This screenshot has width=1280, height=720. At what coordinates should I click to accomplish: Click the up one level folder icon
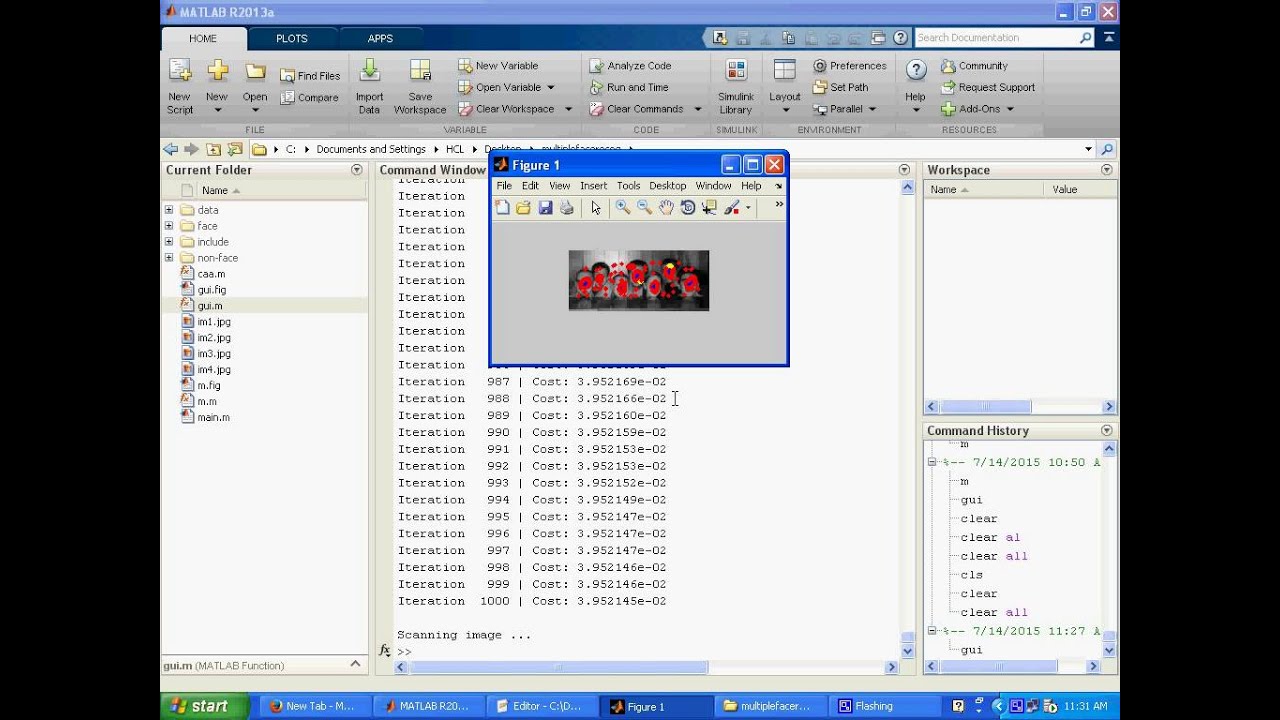point(213,149)
